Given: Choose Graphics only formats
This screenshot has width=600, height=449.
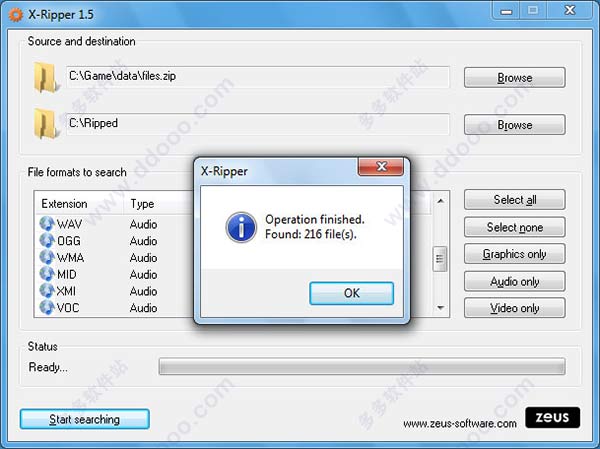Looking at the screenshot, I should [x=515, y=254].
